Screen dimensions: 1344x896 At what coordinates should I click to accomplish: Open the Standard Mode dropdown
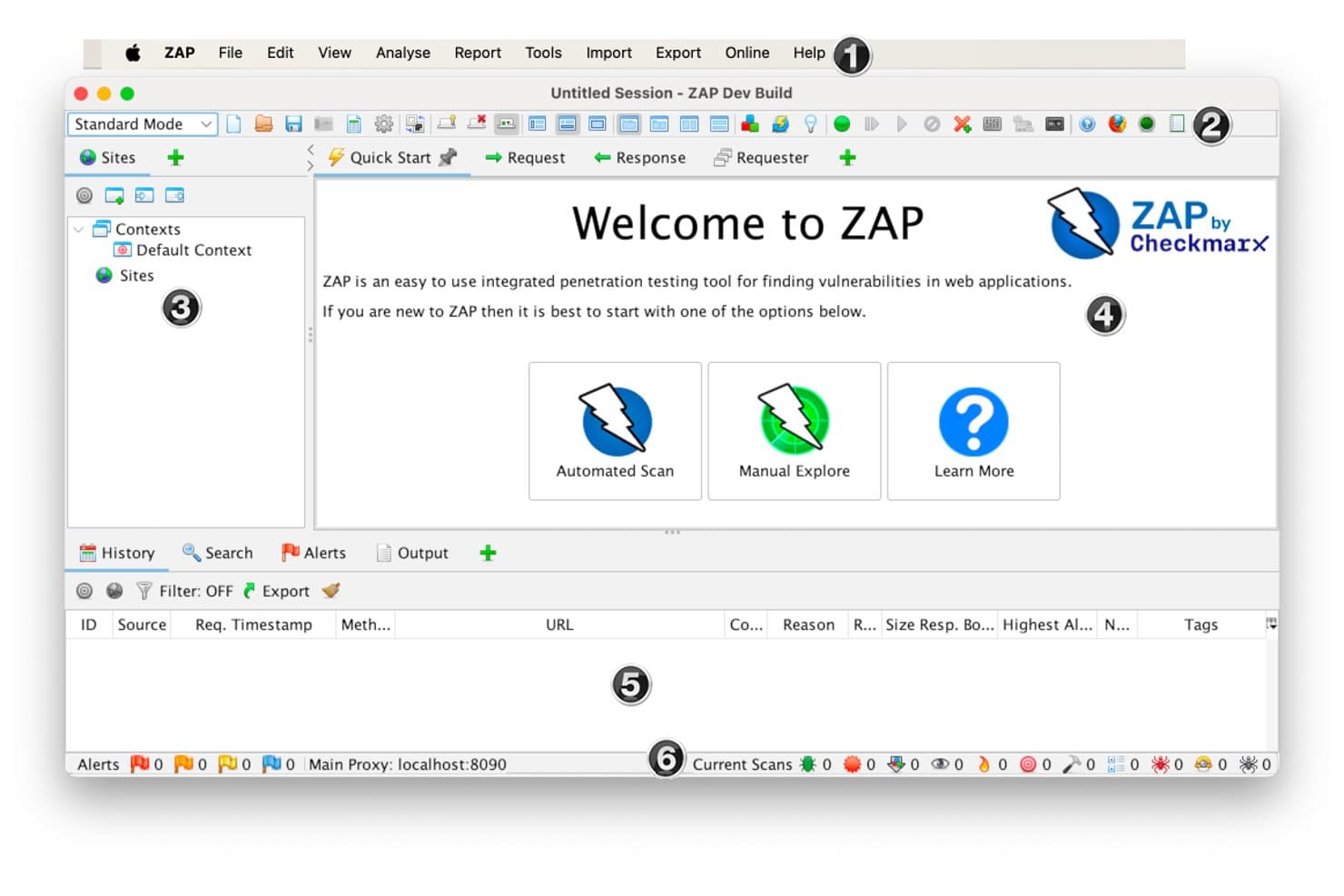point(143,124)
